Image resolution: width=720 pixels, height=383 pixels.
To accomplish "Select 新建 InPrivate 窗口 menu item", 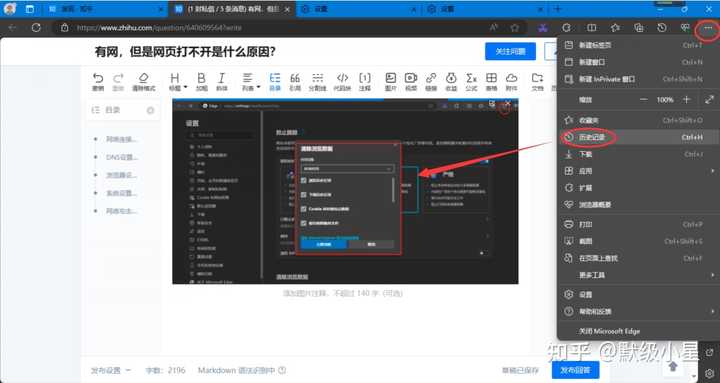I will tap(637, 79).
